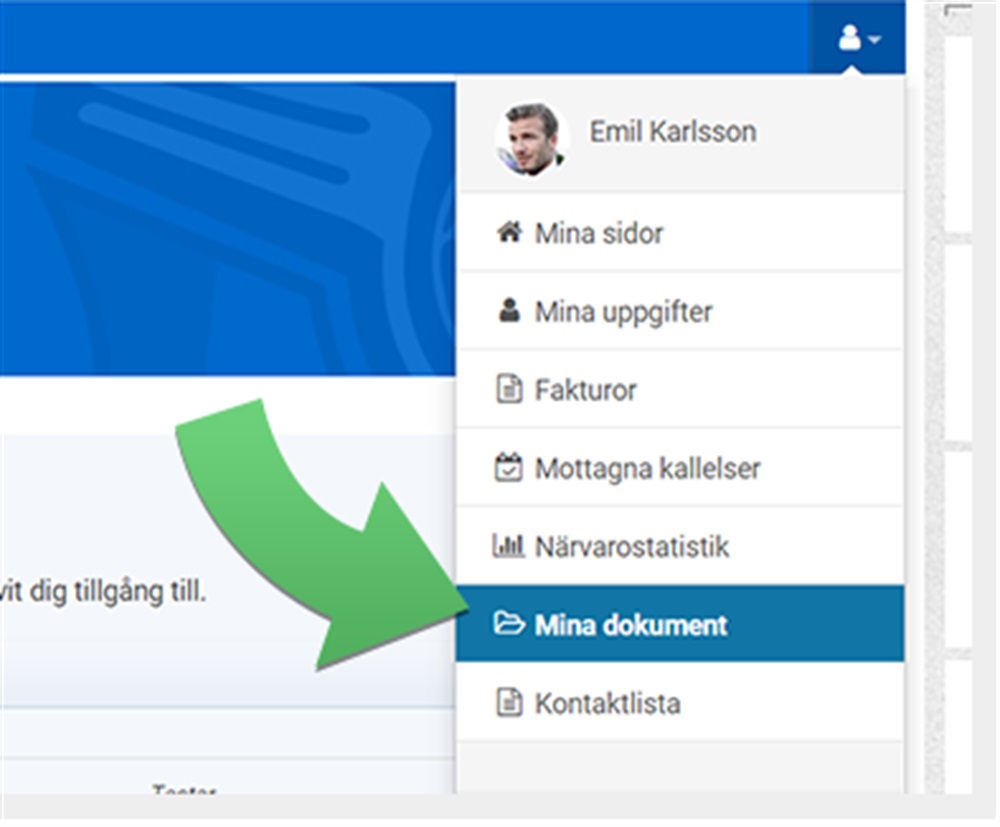1000x827 pixels.
Task: View Mottagna kallelser
Action: click(x=647, y=468)
